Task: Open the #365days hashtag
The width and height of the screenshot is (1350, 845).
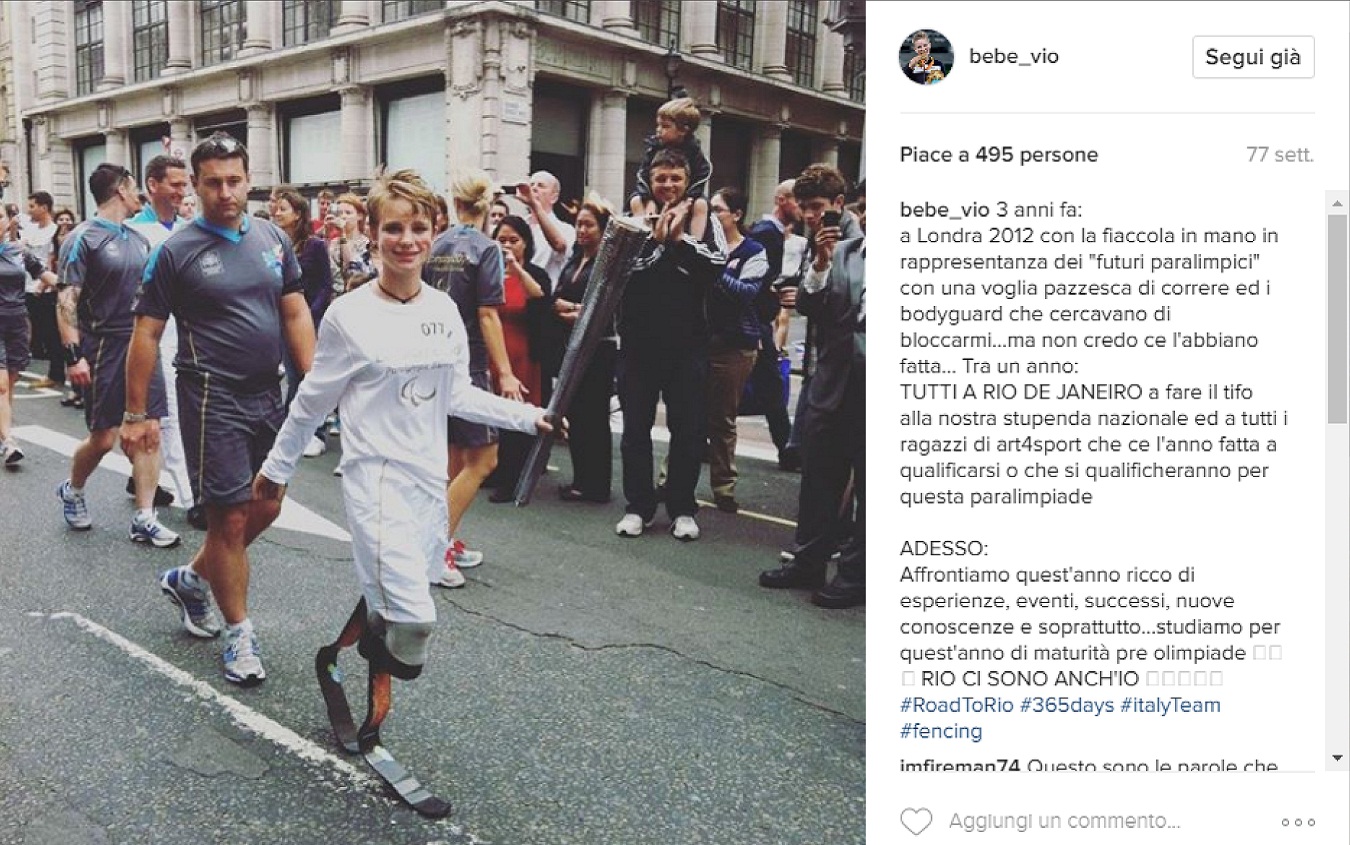Action: [1066, 705]
